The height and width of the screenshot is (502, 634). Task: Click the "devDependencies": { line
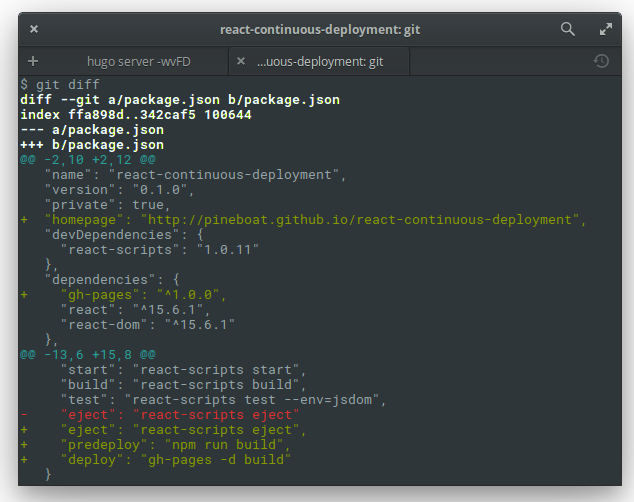tap(124, 234)
